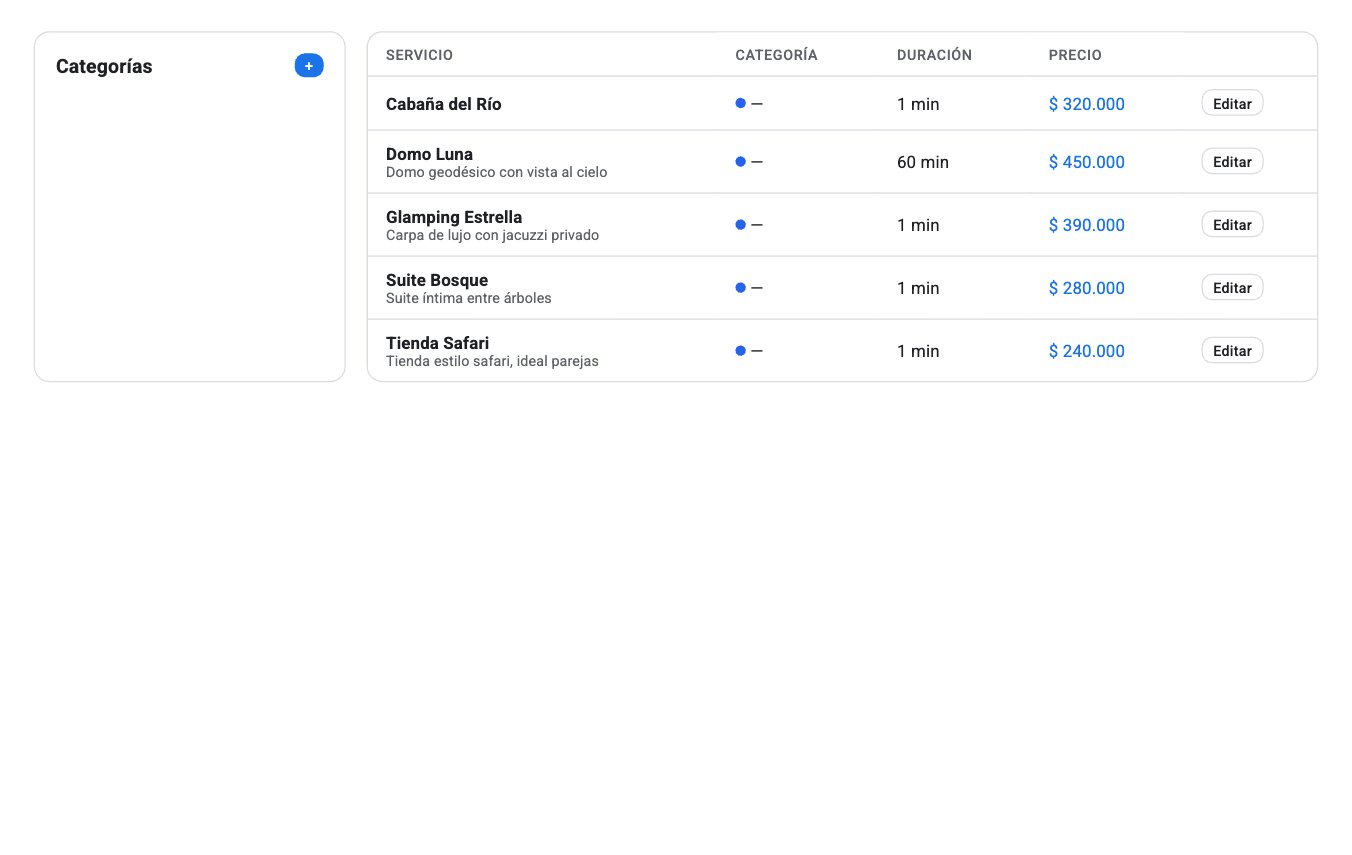Click Cabaña del Río's 1 min duration
Image resolution: width=1352 pixels, height=855 pixels.
point(918,104)
